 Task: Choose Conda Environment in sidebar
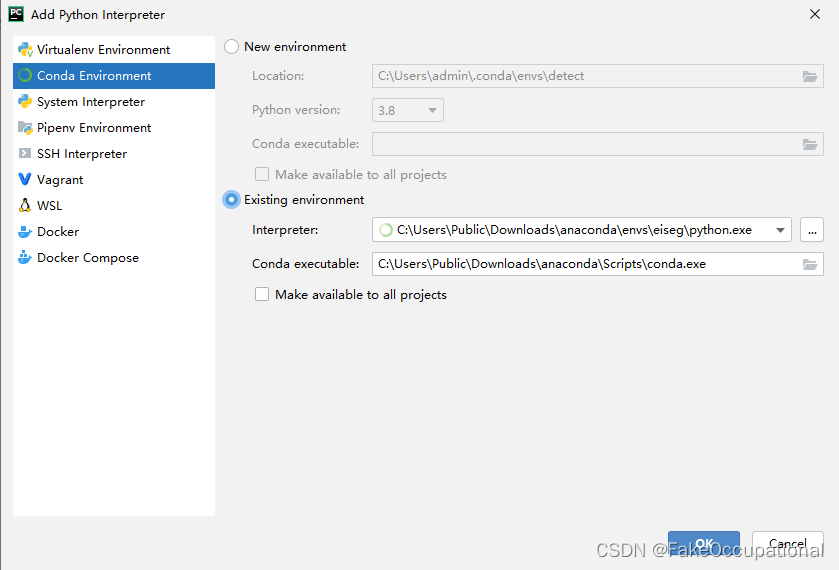(x=114, y=75)
